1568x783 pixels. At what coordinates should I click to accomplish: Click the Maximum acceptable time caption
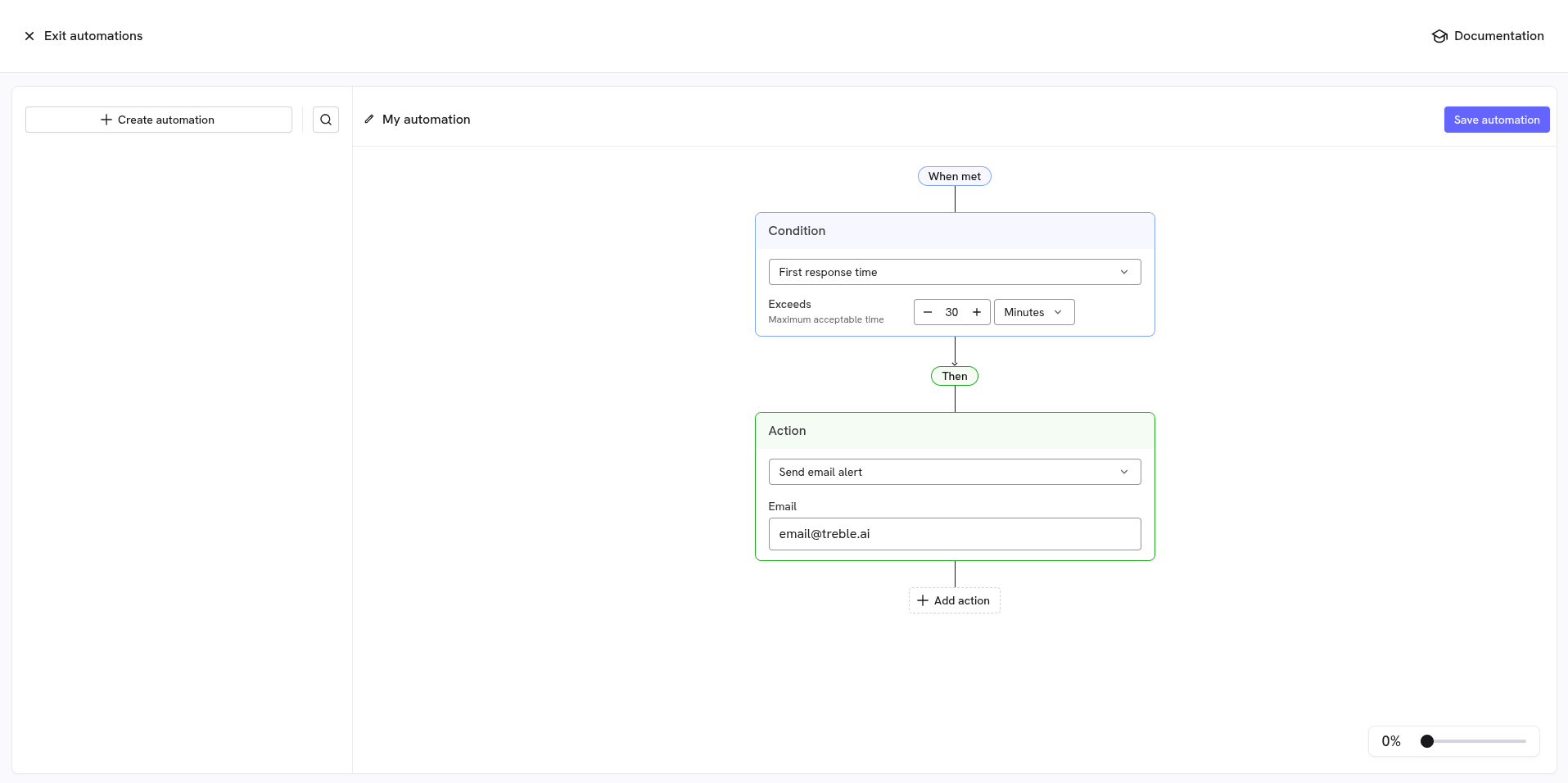coord(826,320)
